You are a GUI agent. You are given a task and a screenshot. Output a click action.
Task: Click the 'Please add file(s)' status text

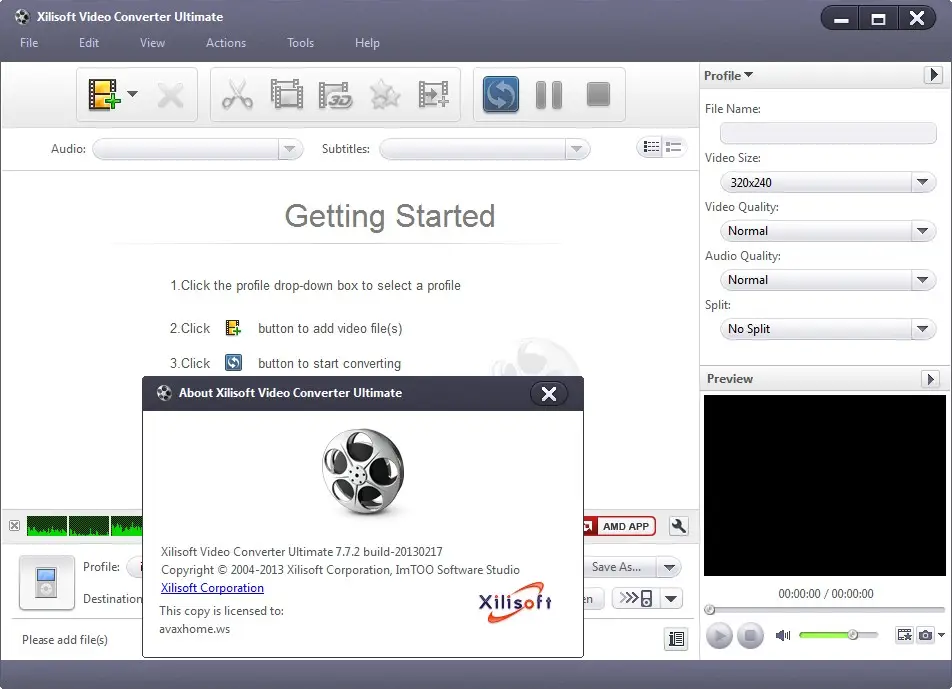(65, 640)
